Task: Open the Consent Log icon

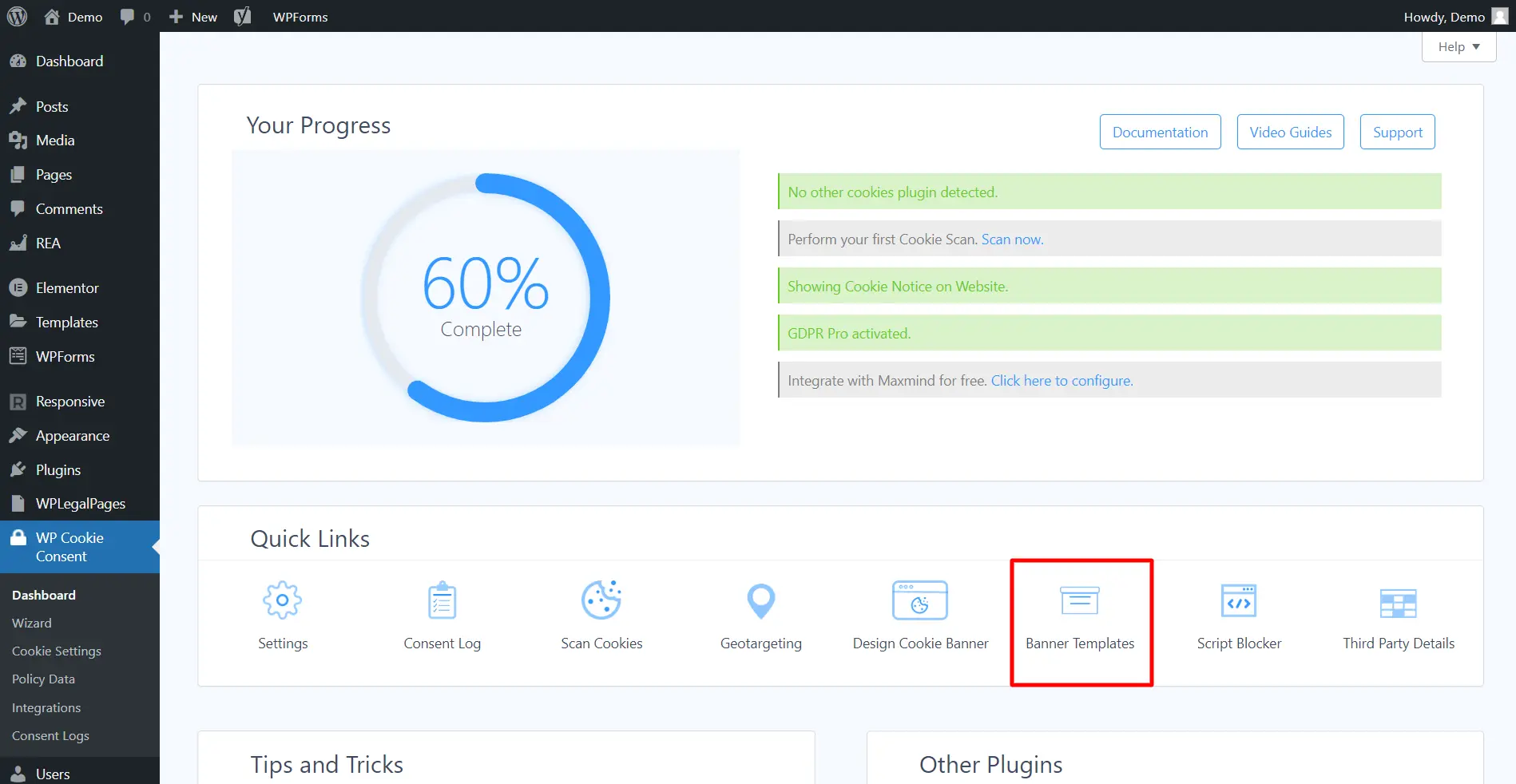Action: (x=442, y=613)
